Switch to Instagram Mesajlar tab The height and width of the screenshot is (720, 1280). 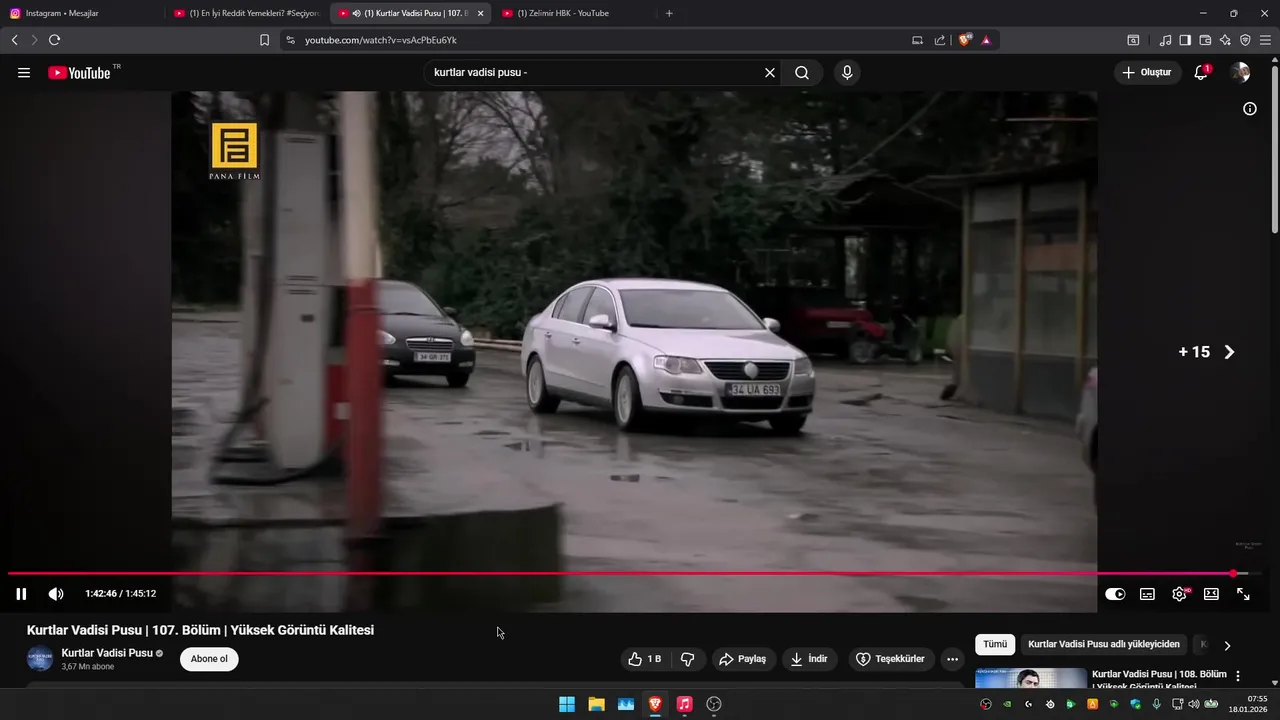80,13
